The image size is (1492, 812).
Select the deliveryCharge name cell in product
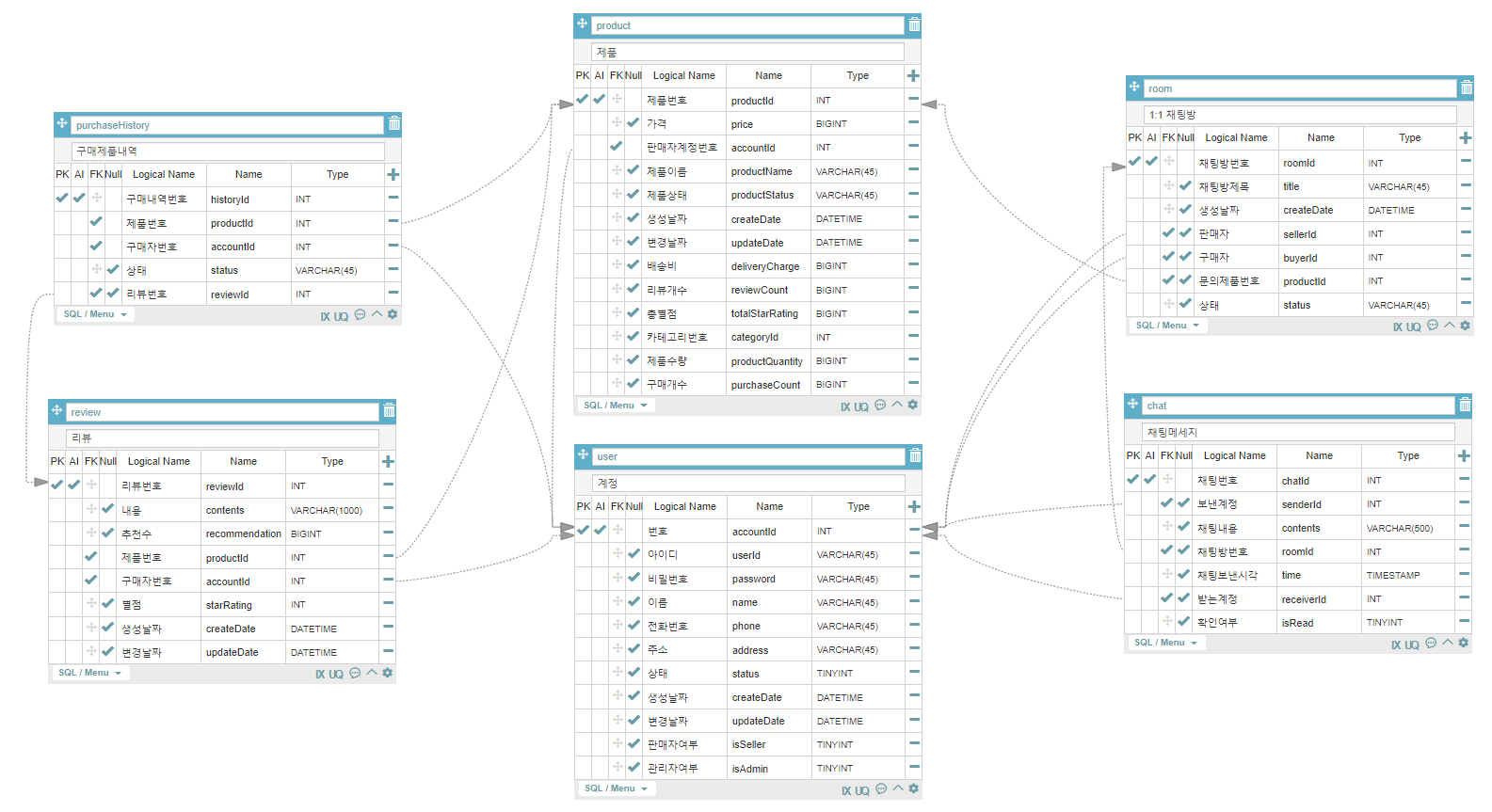tap(767, 266)
